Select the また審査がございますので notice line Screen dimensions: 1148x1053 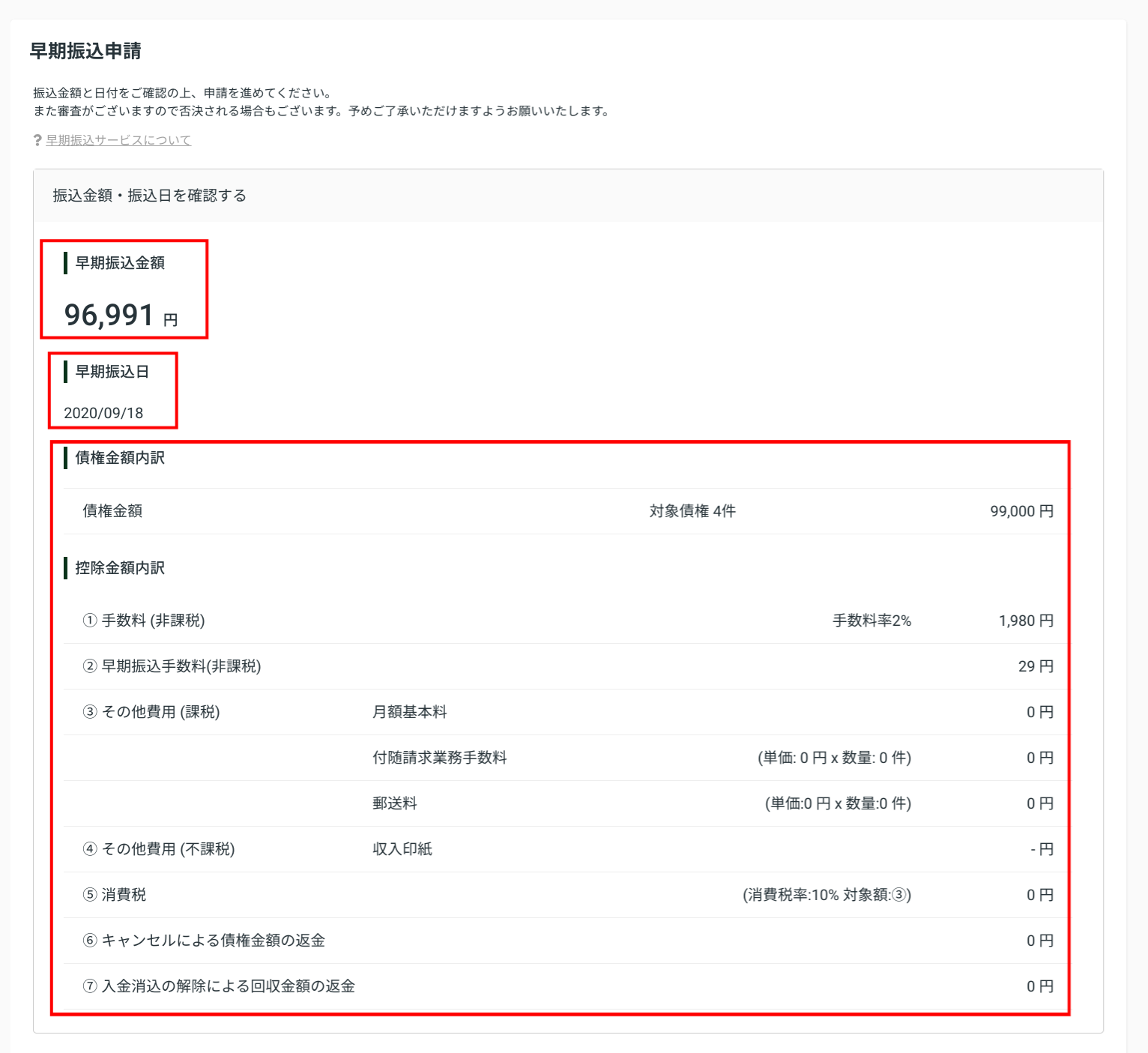[x=324, y=111]
